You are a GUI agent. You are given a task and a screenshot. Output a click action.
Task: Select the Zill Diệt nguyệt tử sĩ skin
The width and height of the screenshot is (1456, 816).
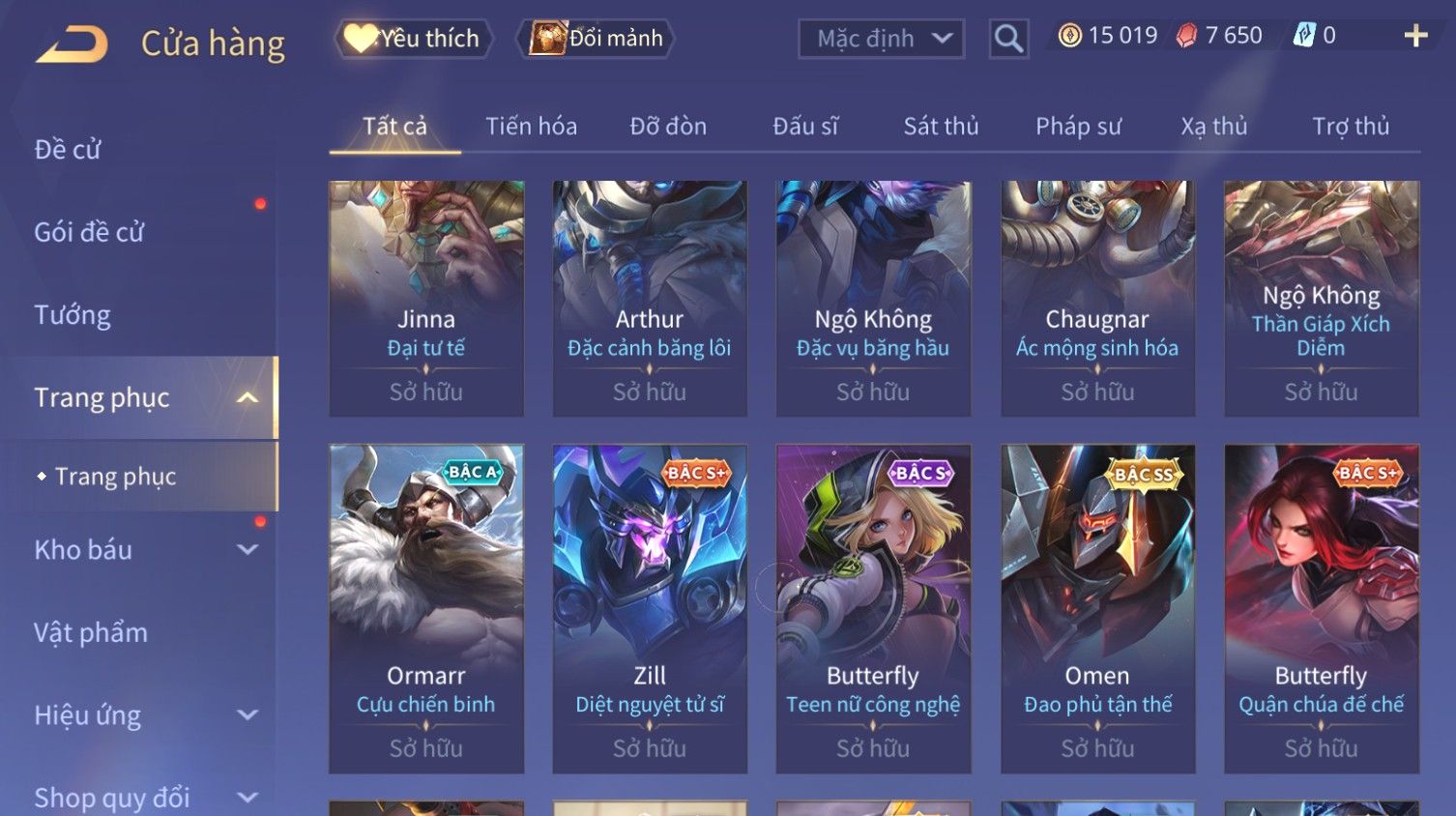point(650,608)
